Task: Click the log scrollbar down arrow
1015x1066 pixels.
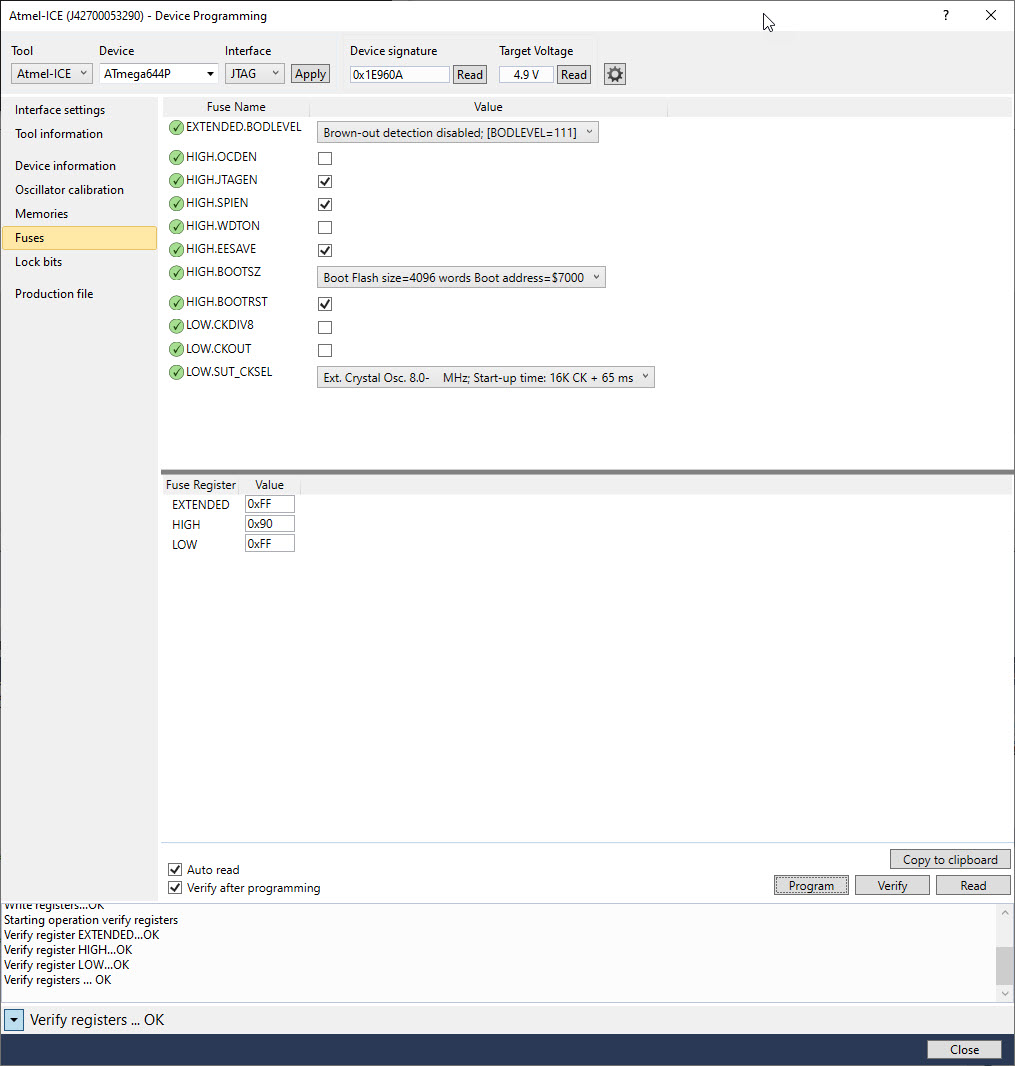Action: click(1004, 993)
